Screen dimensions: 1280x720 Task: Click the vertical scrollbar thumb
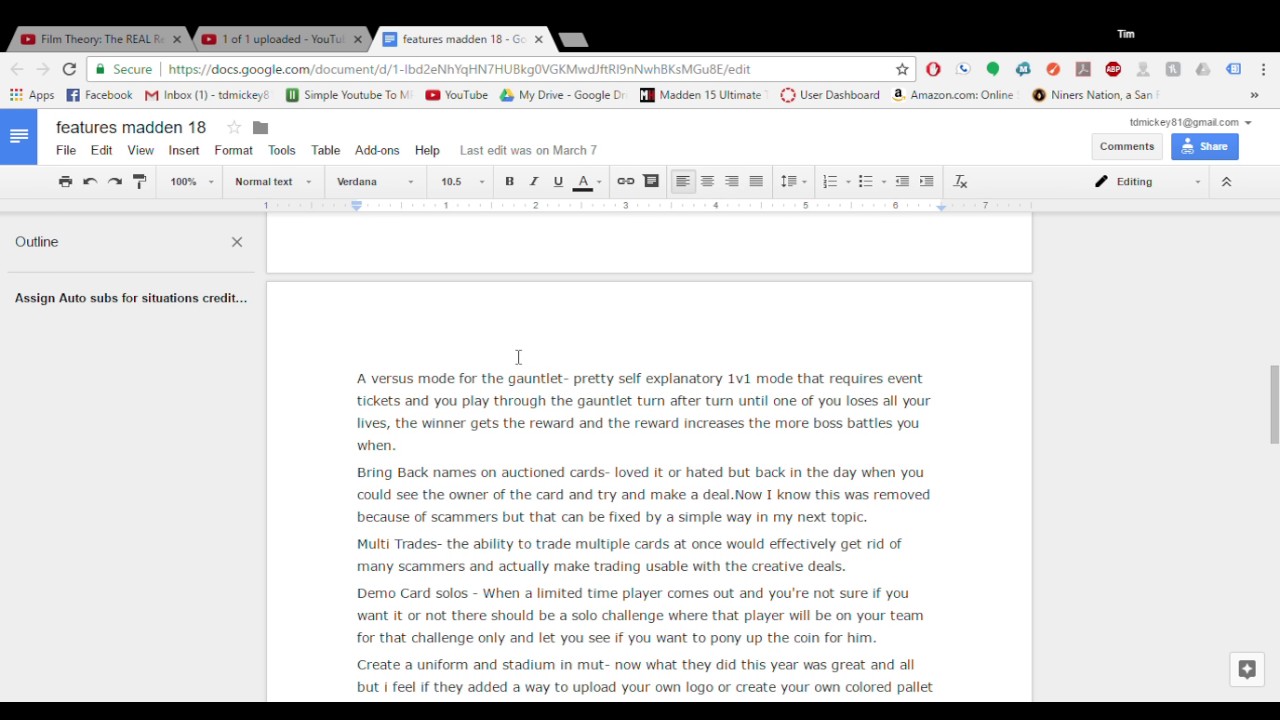[x=1274, y=405]
